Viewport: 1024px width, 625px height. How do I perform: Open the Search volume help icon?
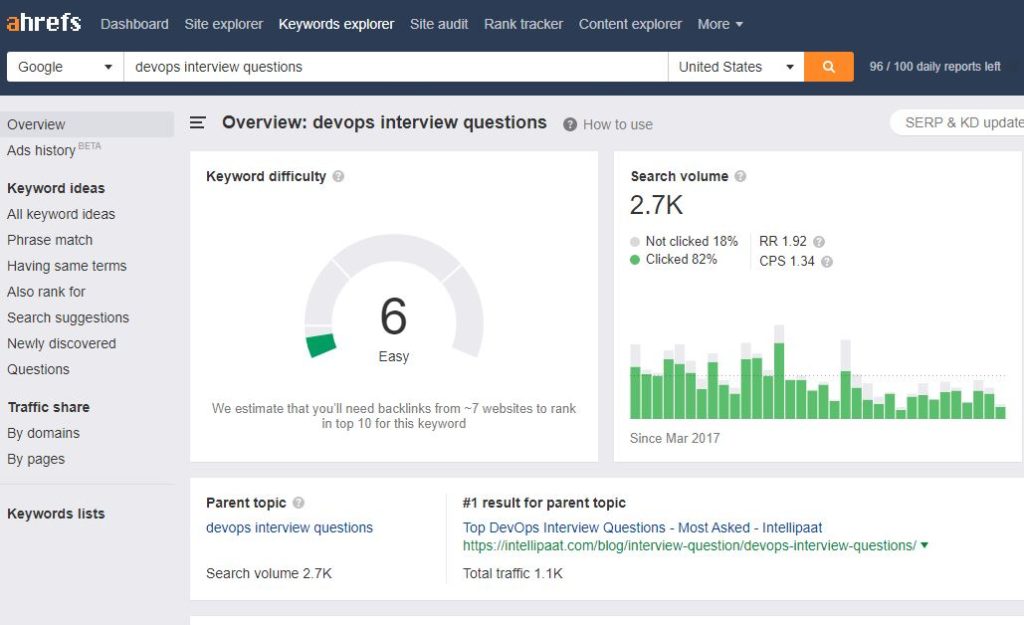coord(740,176)
